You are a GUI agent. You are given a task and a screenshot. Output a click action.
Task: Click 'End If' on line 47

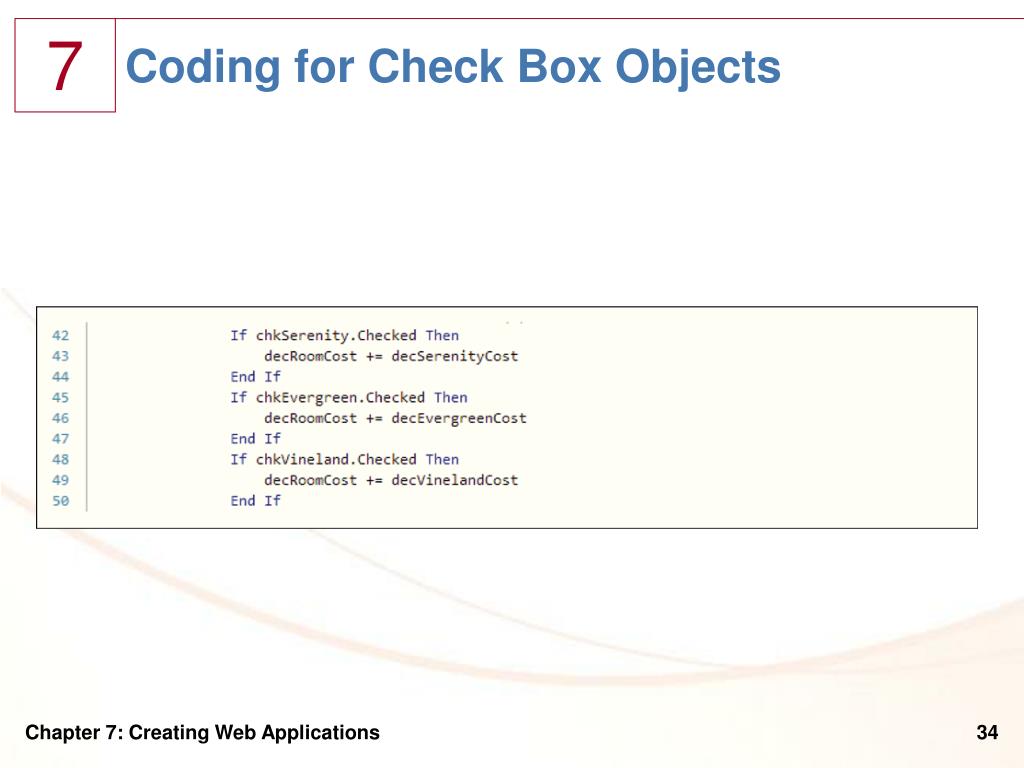tap(255, 439)
